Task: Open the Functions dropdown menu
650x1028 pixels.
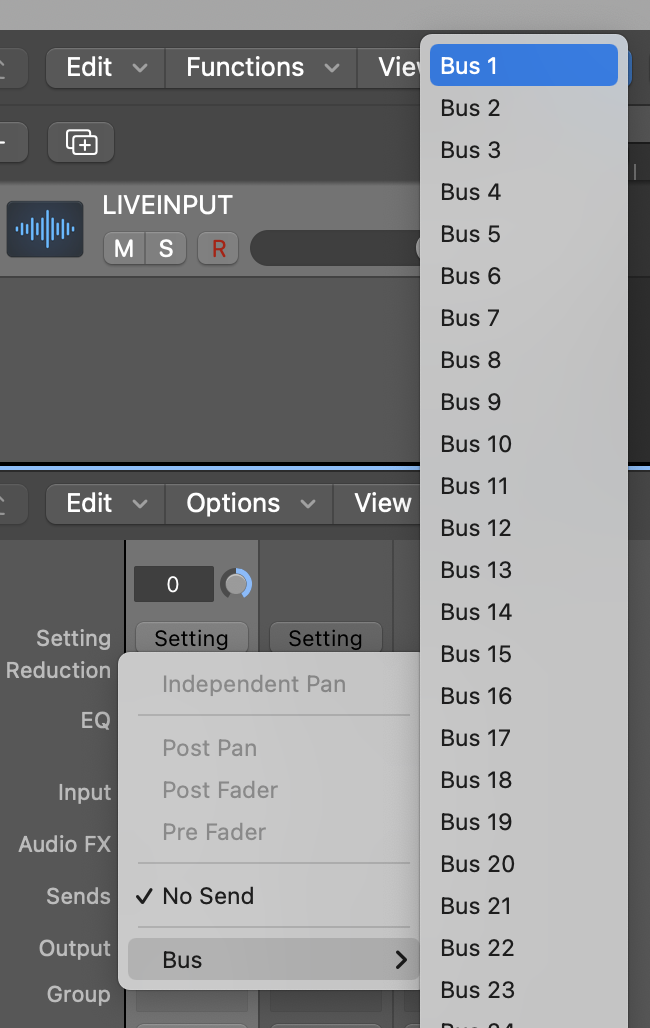Action: 261,67
